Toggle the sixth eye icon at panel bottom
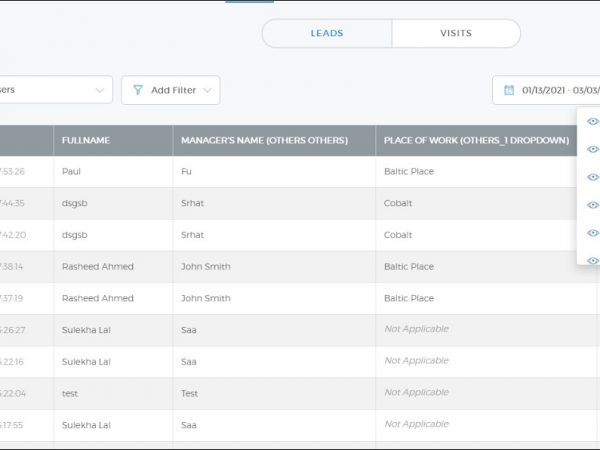The image size is (600, 450). coord(592,260)
